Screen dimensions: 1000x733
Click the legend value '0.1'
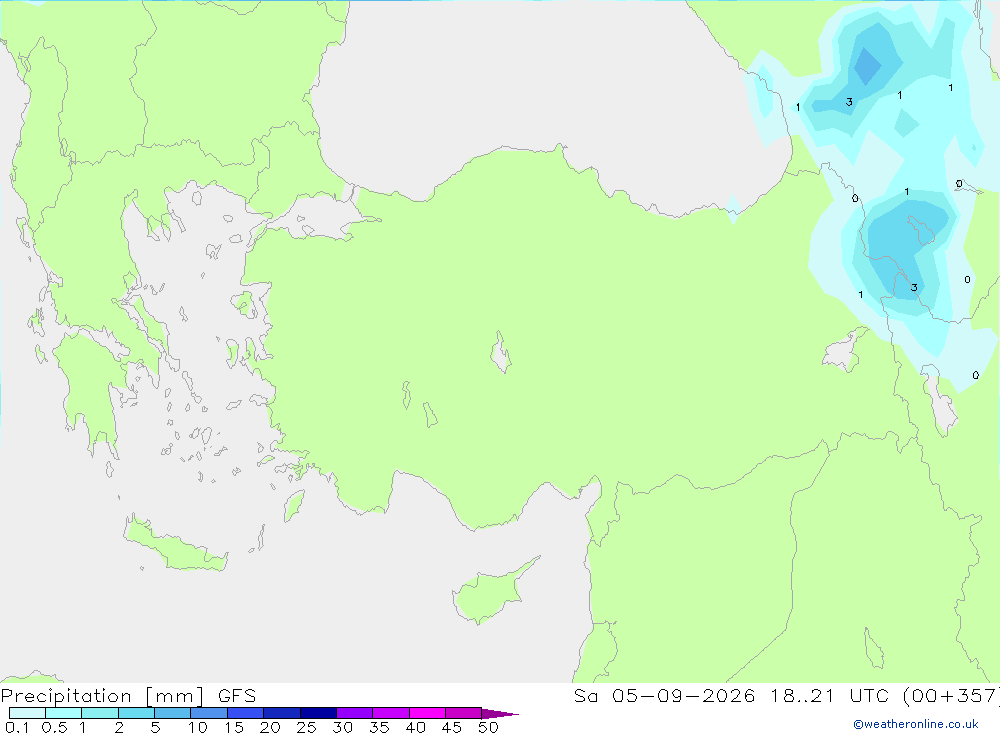(x=17, y=727)
